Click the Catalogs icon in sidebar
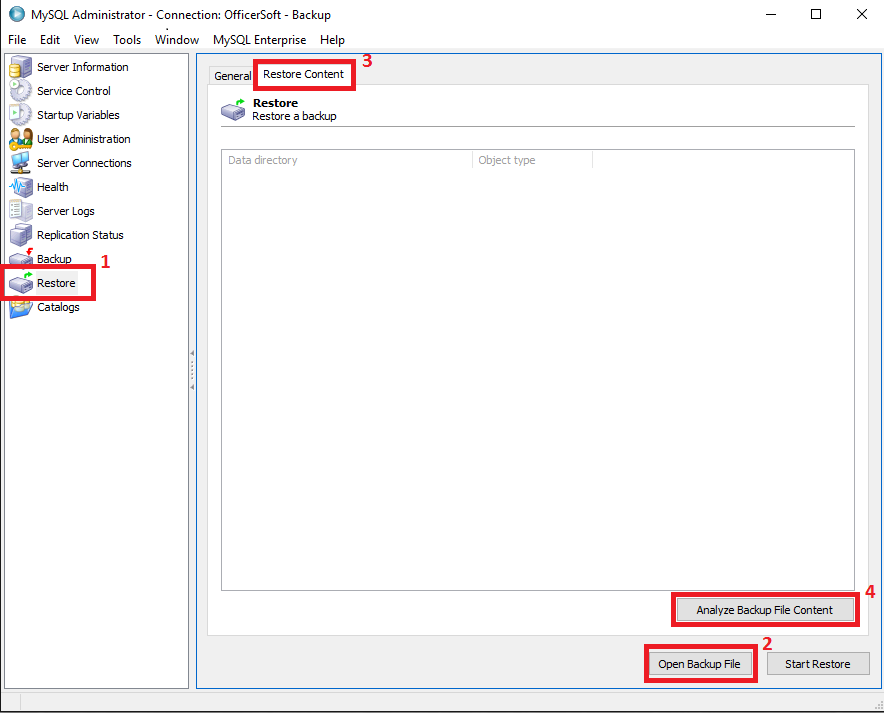The width and height of the screenshot is (884, 713). [x=21, y=308]
